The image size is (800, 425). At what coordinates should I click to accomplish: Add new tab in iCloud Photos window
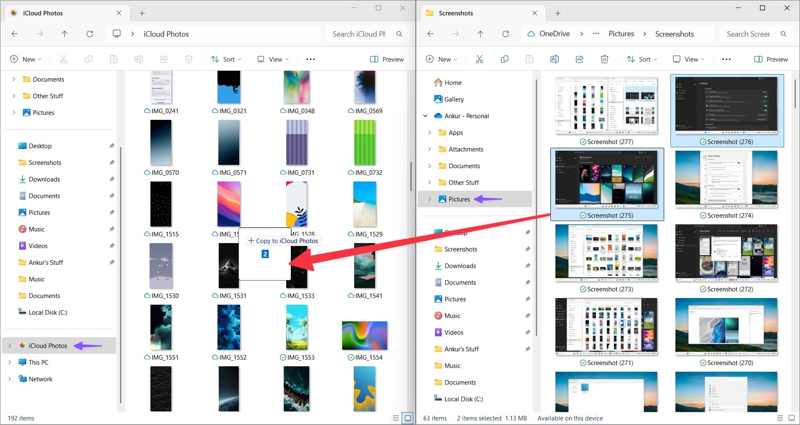coord(142,13)
